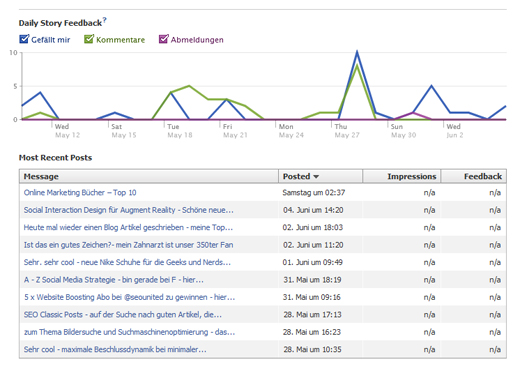The width and height of the screenshot is (520, 371).
Task: Open A - Z Social Media Strategie post
Action: (114, 280)
